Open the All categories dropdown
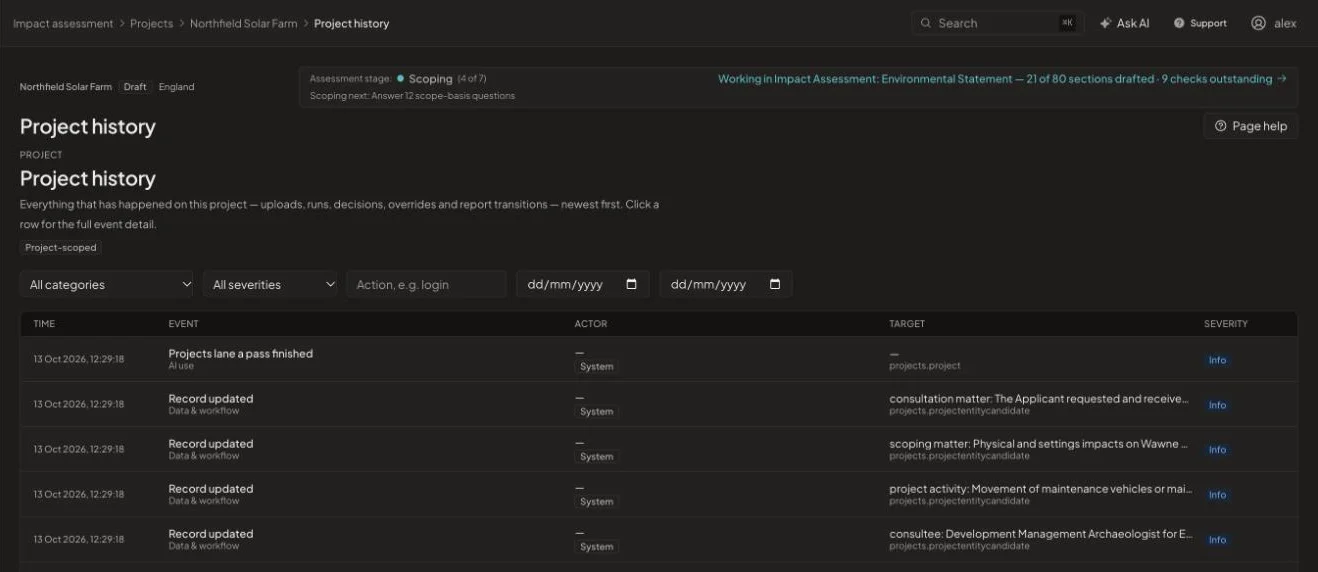Screen dimensions: 1318x572 click(x=106, y=284)
